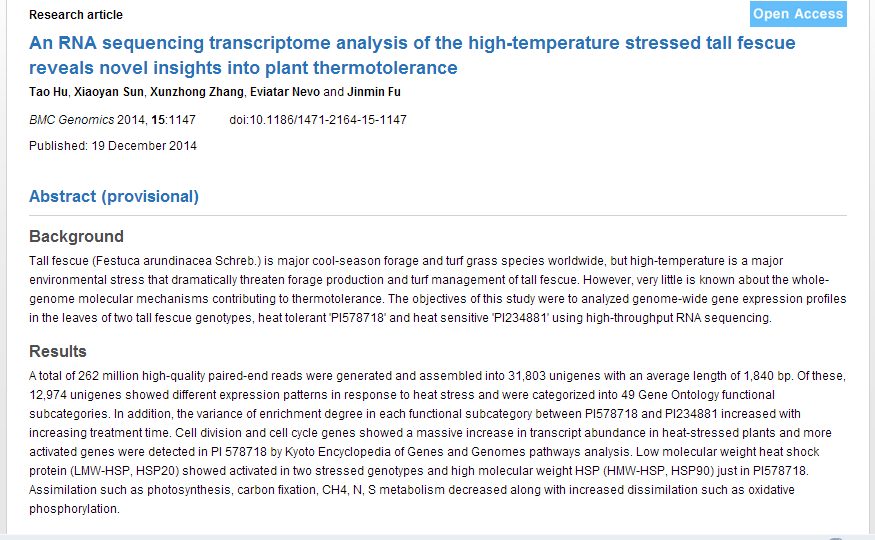Open author Tao Hu's link
This screenshot has height=540, width=875.
[49, 92]
